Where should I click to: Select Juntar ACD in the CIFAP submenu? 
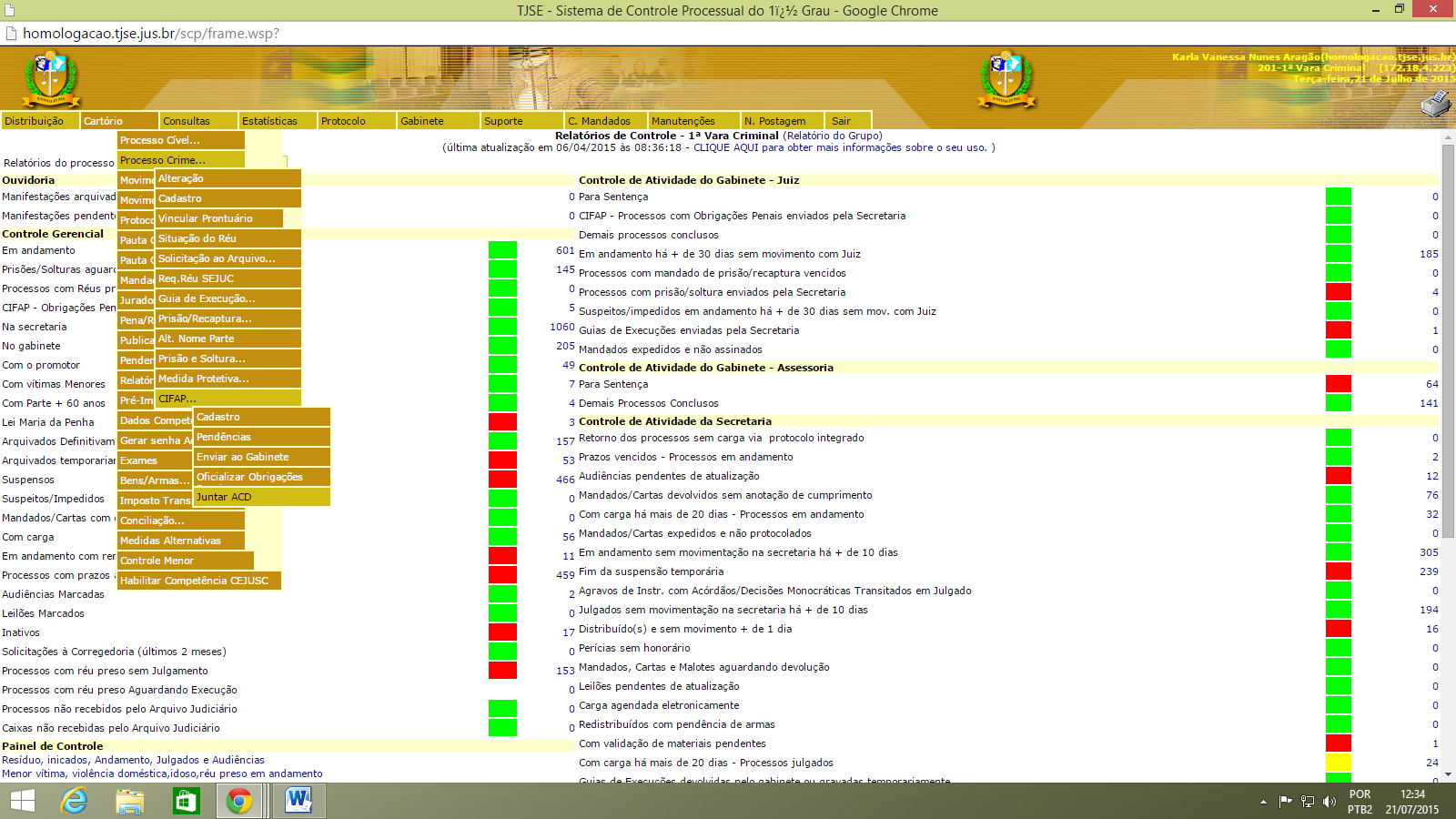coord(262,497)
